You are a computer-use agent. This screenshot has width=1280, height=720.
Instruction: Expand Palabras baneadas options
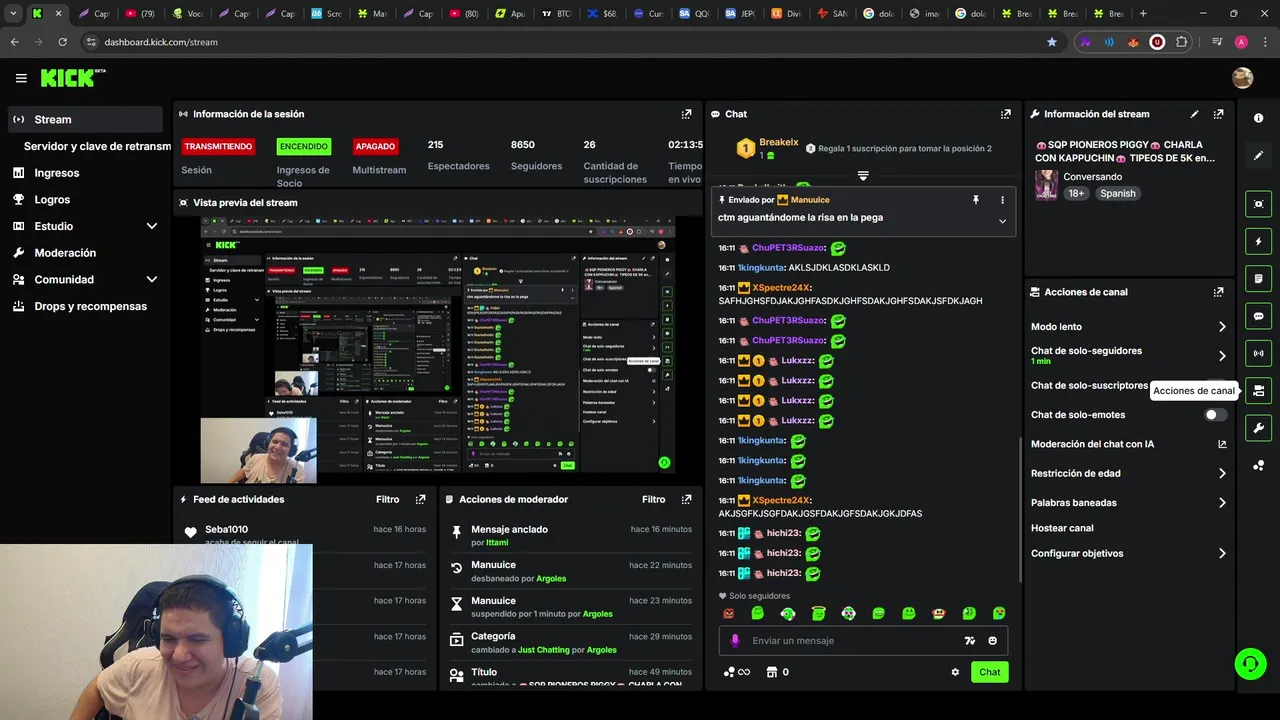(1222, 503)
